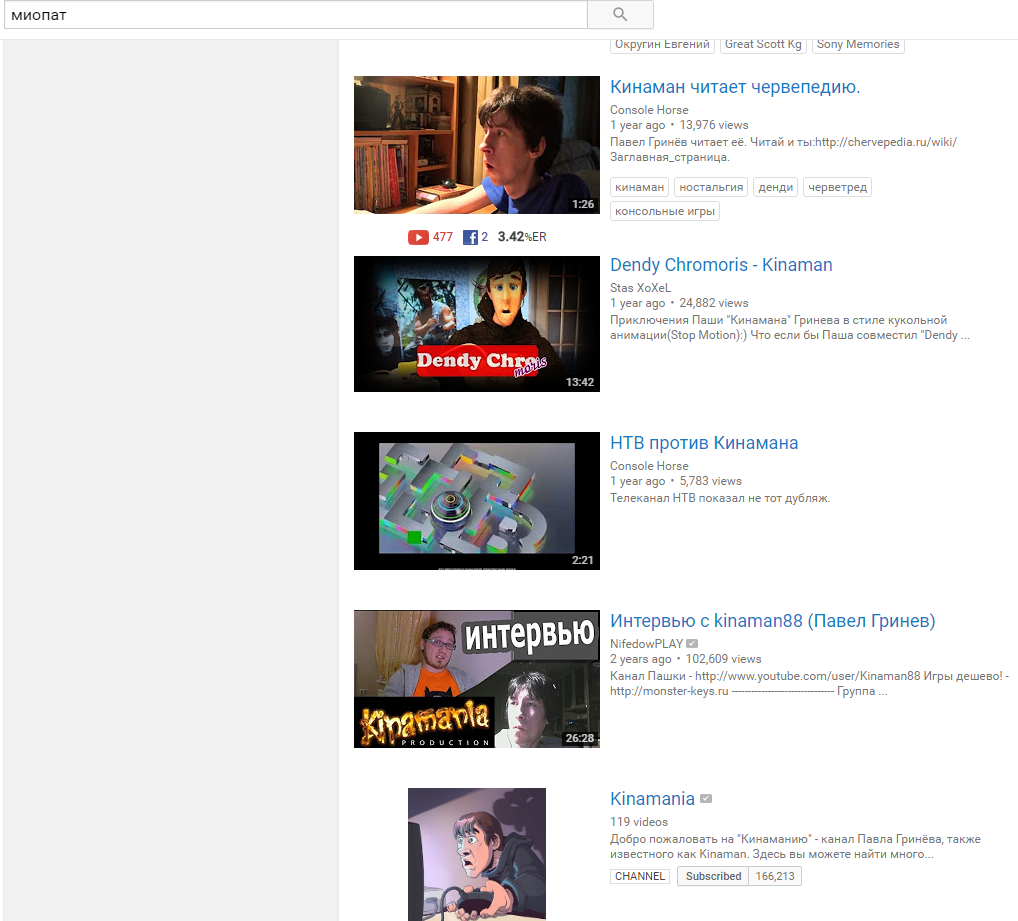This screenshot has height=921, width=1018.
Task: Focus the search field containing 'миопат'
Action: coord(296,14)
